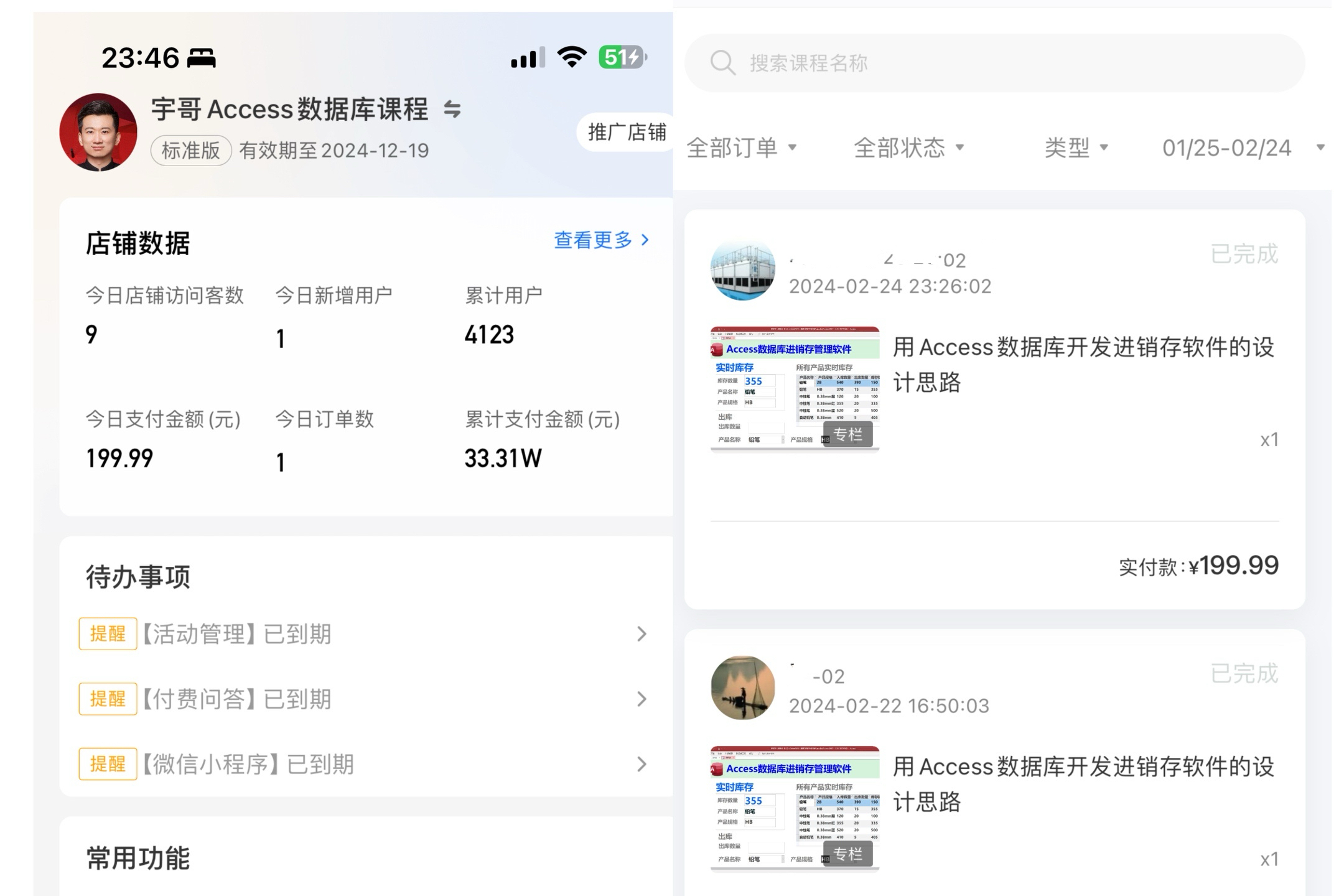The image size is (1344, 896).
Task: Tap the 今日新增用户 label
Action: click(x=334, y=295)
